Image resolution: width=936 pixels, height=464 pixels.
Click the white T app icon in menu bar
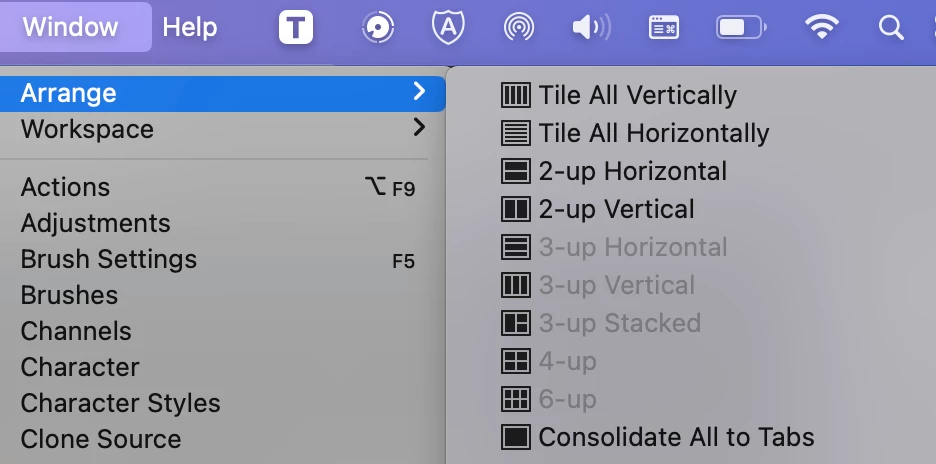click(295, 27)
